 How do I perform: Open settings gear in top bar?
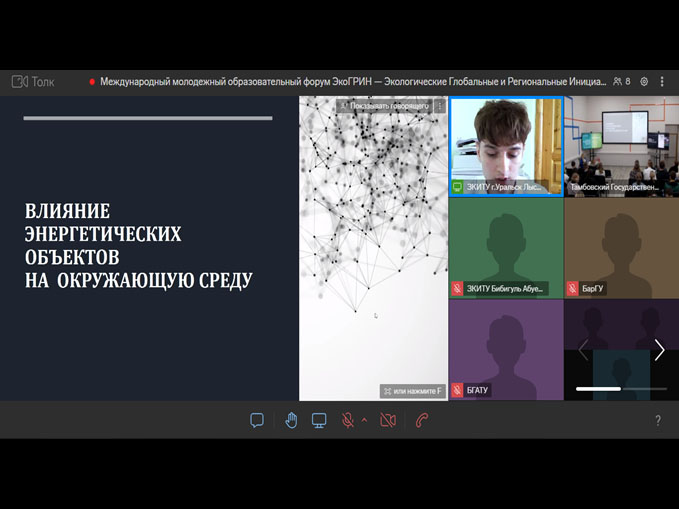tap(645, 81)
